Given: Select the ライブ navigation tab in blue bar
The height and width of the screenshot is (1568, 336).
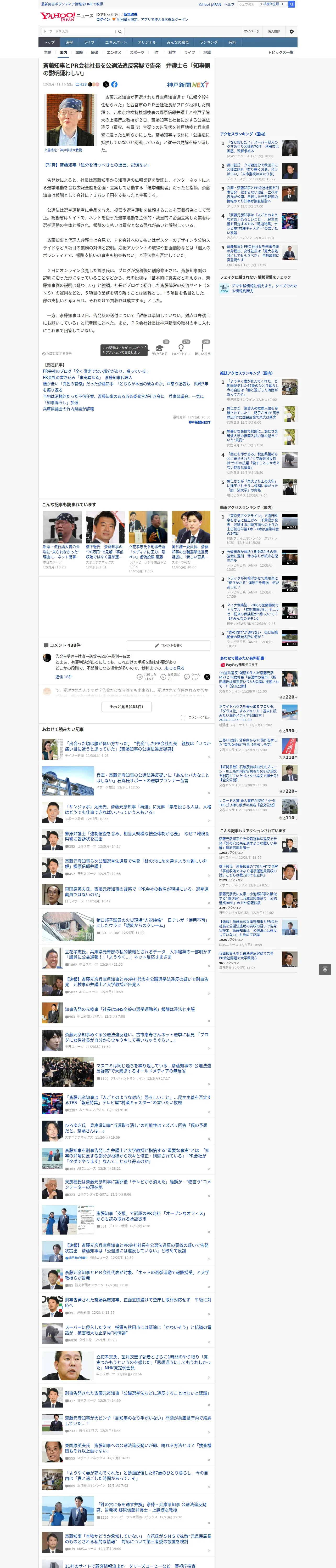Looking at the screenshot, I should (89, 43).
